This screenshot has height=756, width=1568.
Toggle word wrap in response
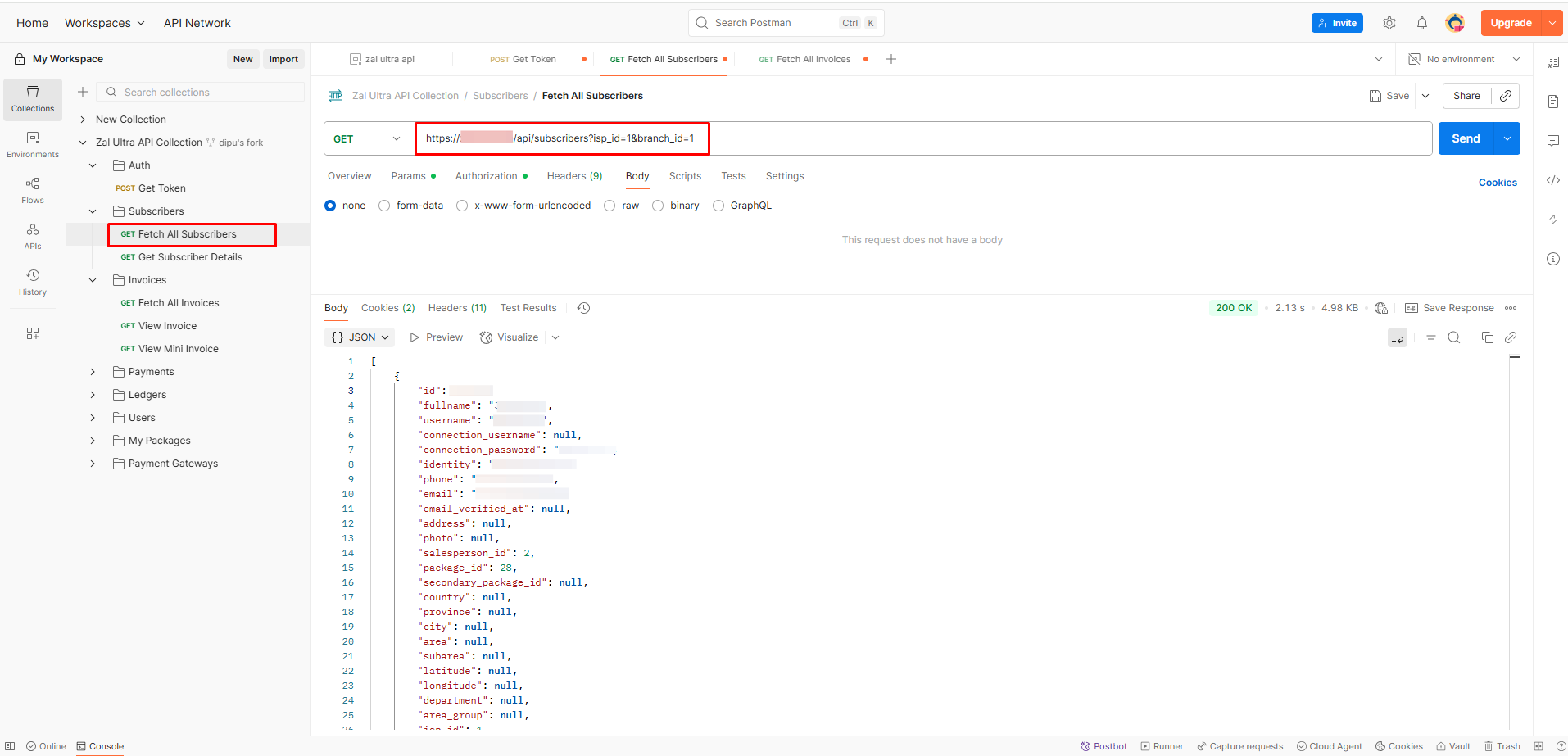pos(1398,337)
